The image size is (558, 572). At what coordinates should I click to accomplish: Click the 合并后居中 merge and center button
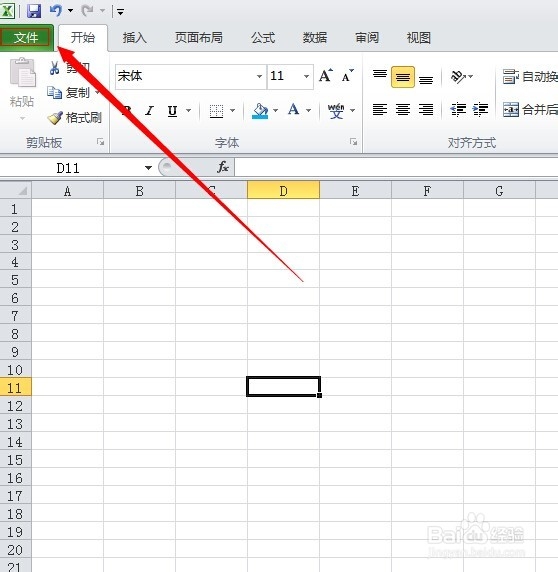pyautogui.click(x=530, y=109)
